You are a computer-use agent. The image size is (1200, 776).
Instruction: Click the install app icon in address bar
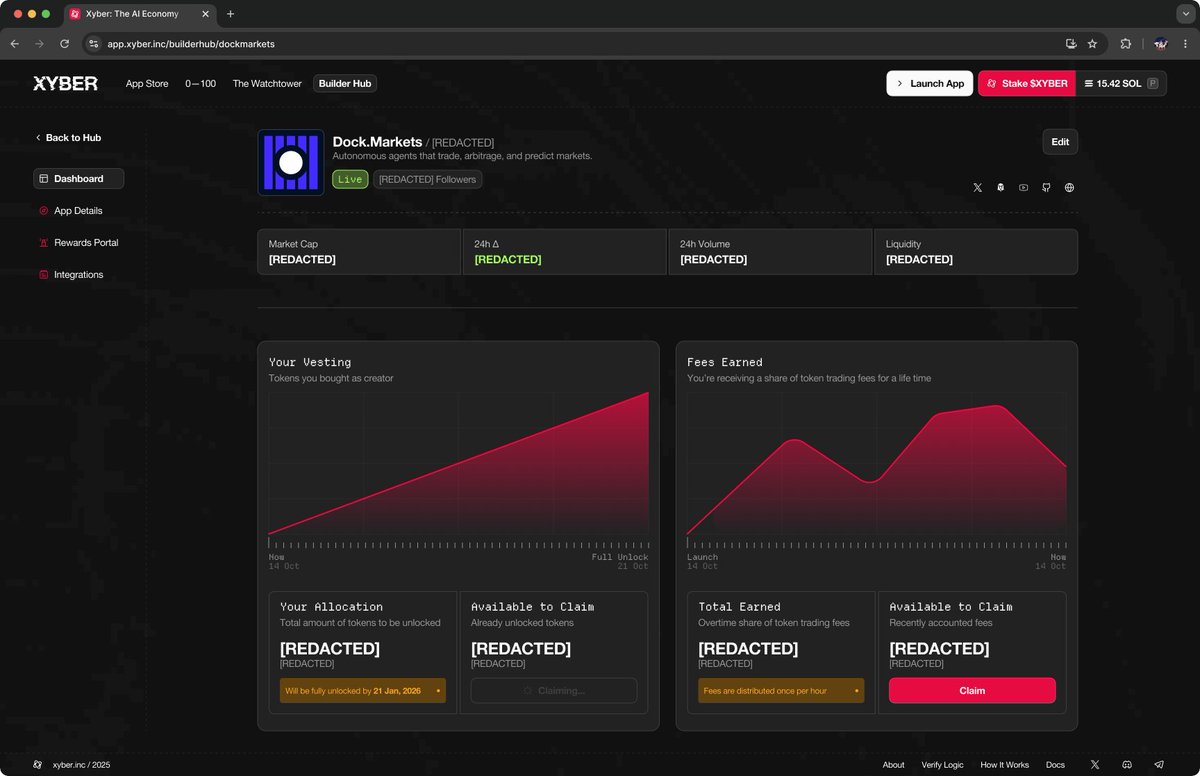coord(1071,44)
